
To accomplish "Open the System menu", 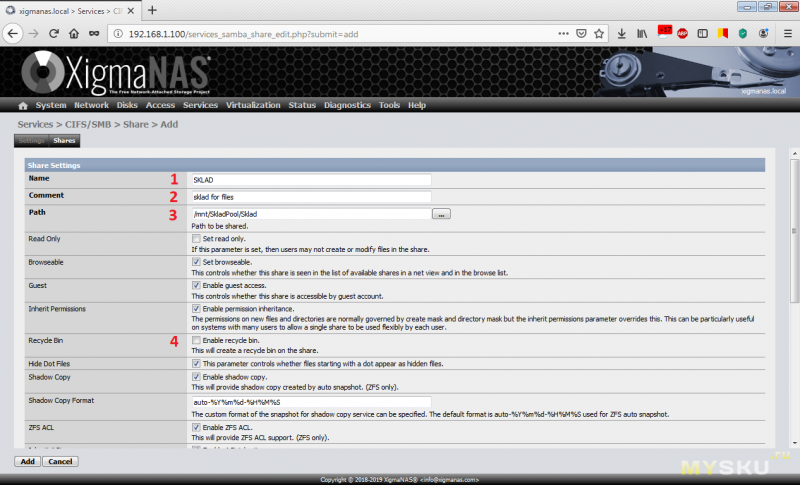I will 51,105.
